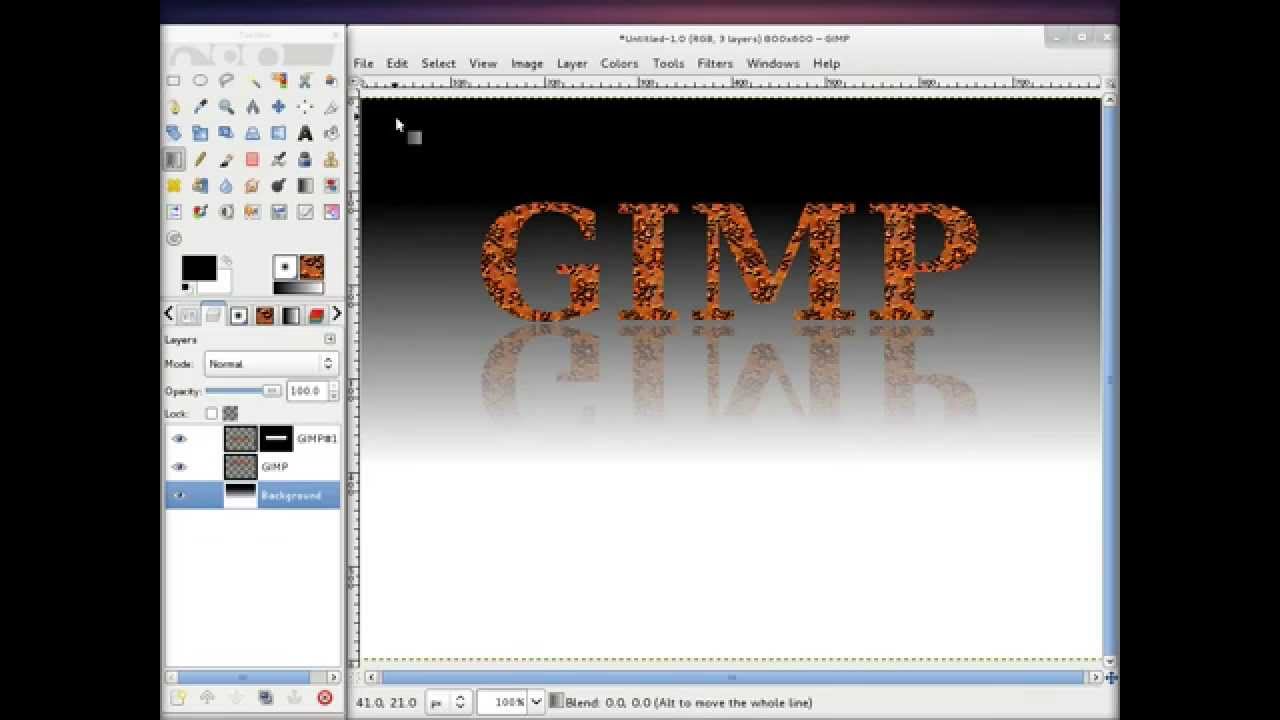
Task: Open the layer Mode dropdown
Action: (x=271, y=364)
